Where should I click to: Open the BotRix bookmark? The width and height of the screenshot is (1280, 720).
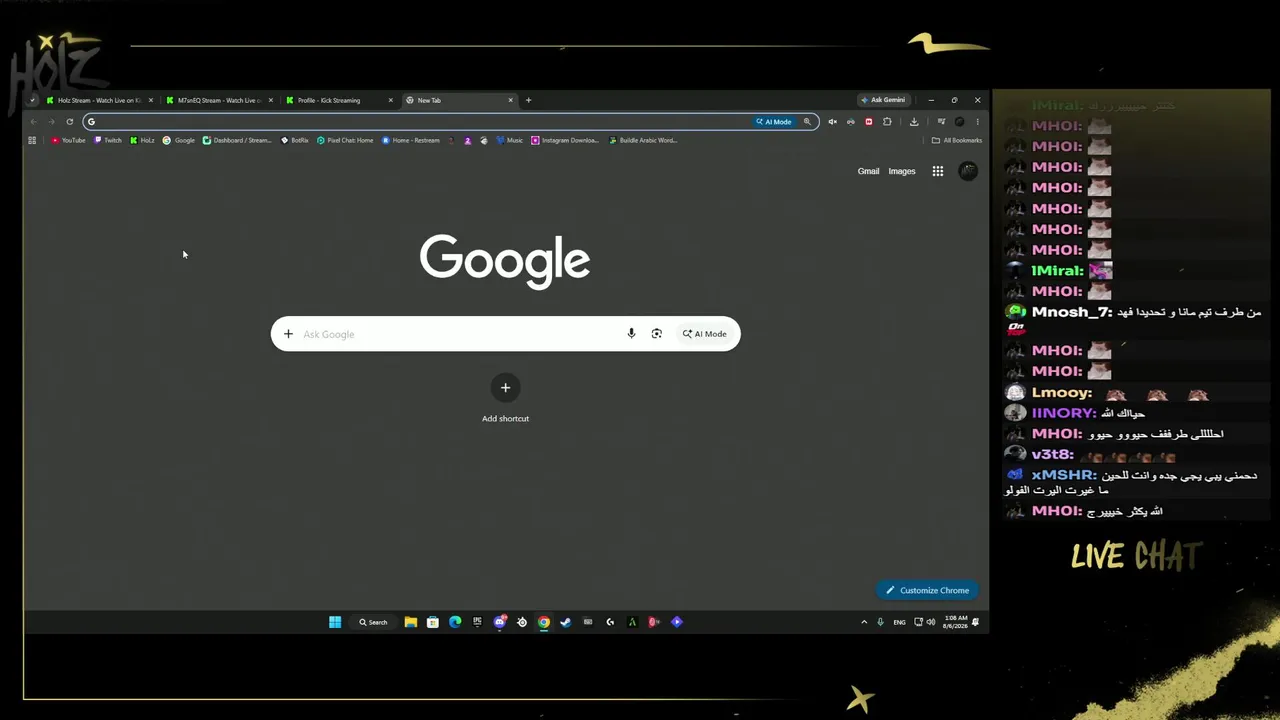coord(295,140)
